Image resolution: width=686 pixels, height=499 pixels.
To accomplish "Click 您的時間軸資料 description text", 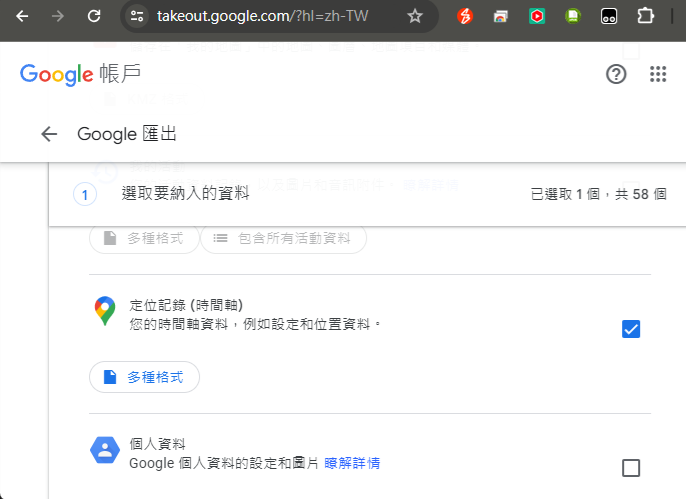I will pyautogui.click(x=255, y=324).
